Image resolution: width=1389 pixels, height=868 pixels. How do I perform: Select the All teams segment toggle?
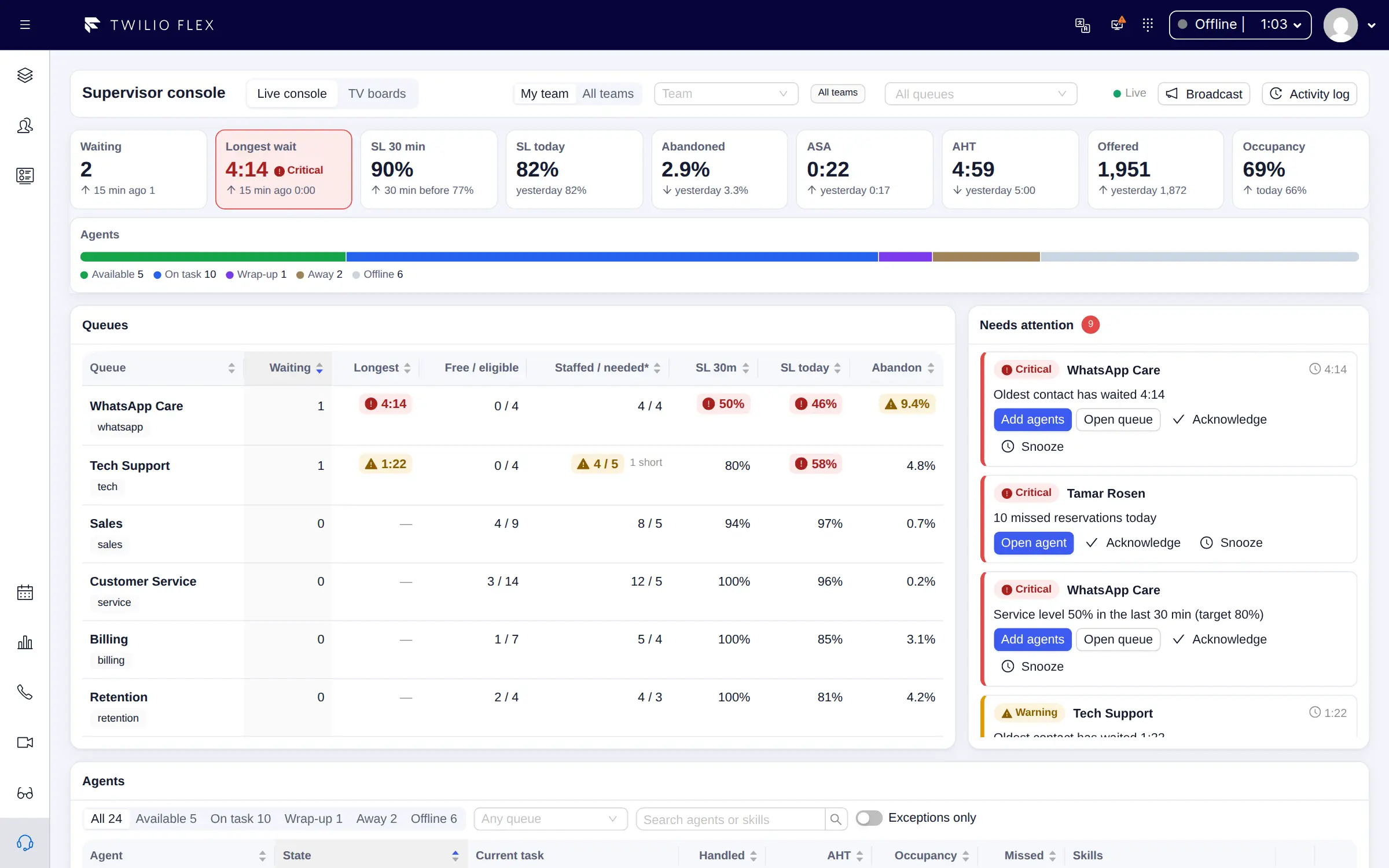click(x=608, y=94)
